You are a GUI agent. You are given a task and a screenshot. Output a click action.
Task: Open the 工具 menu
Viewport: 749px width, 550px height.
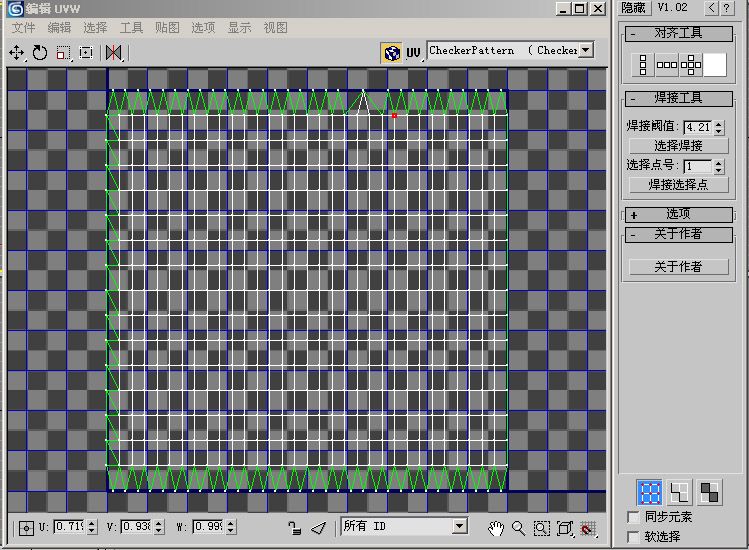pyautogui.click(x=131, y=28)
